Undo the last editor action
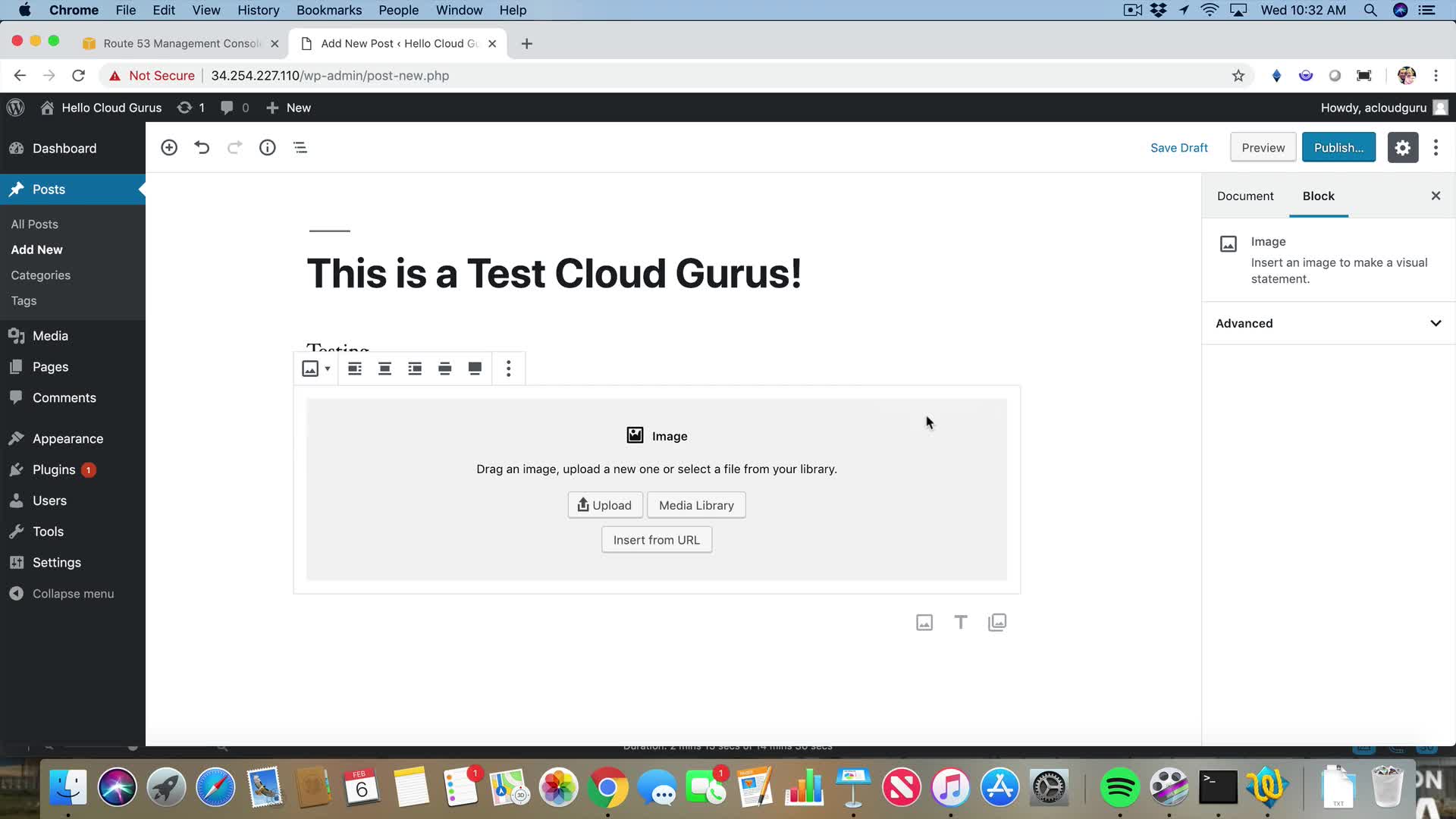1456x819 pixels. [202, 148]
